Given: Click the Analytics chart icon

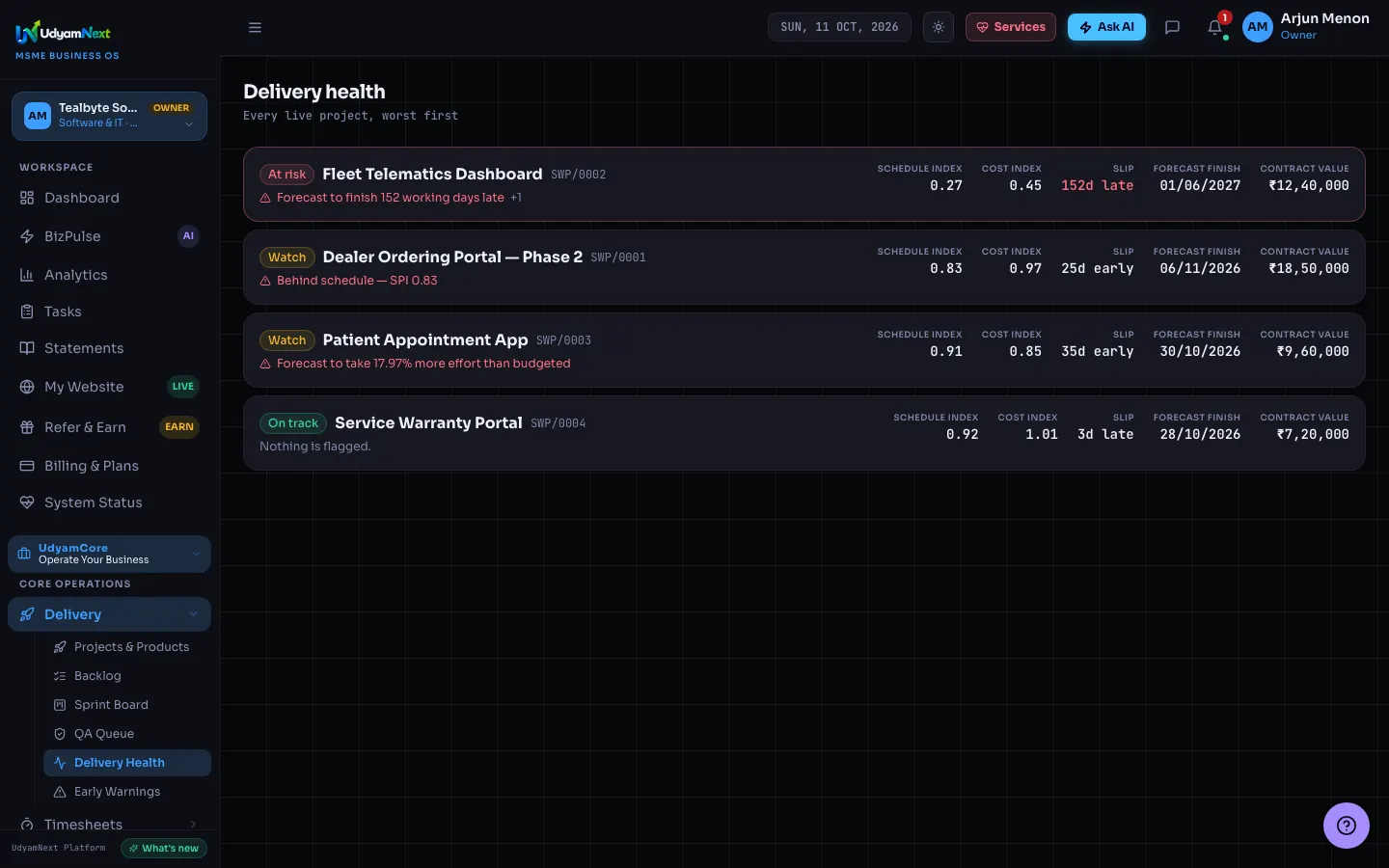Looking at the screenshot, I should [27, 275].
